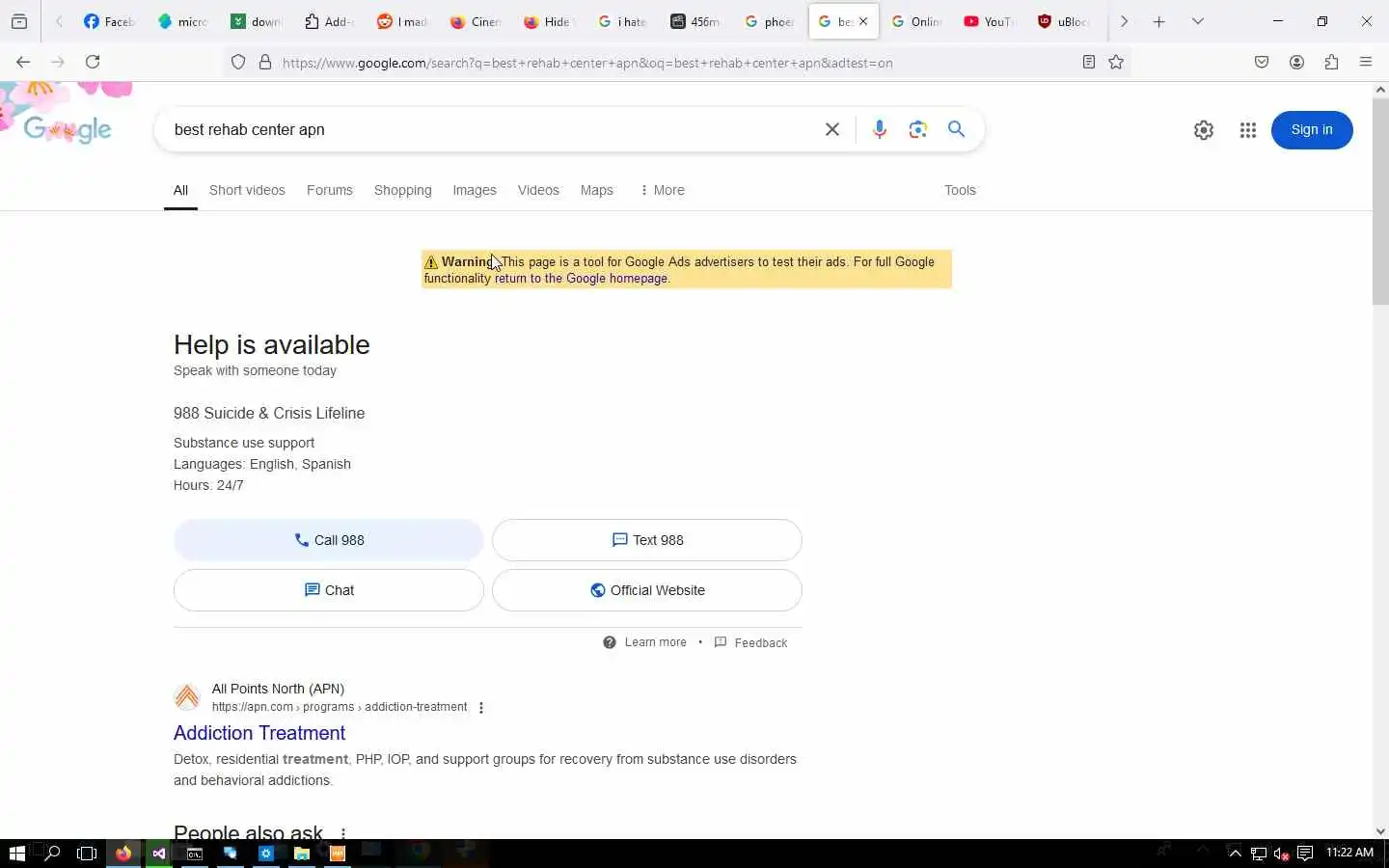Click the scrollbar down arrow
Image resolution: width=1389 pixels, height=868 pixels.
tap(1380, 831)
